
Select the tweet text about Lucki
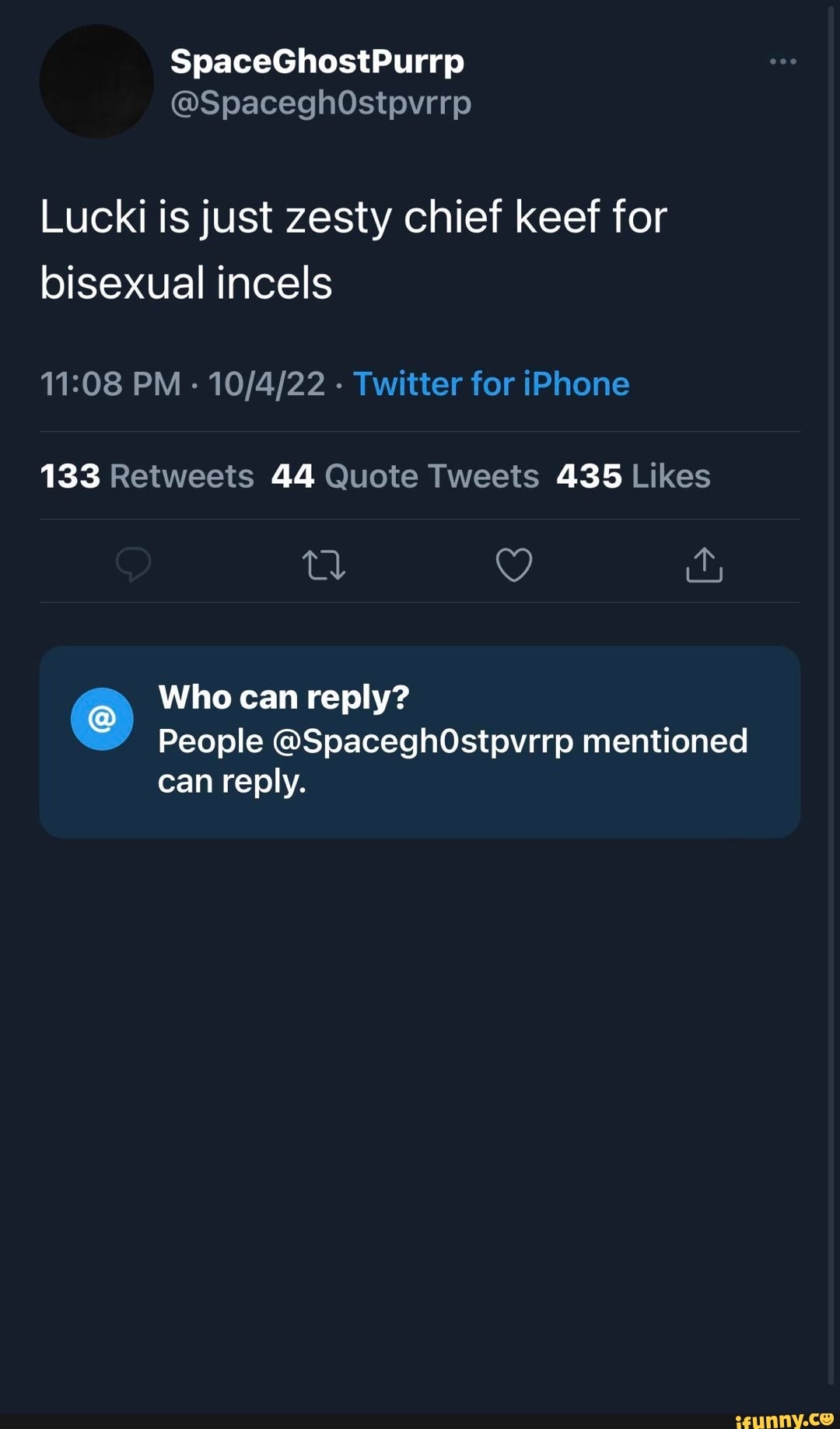click(x=353, y=249)
